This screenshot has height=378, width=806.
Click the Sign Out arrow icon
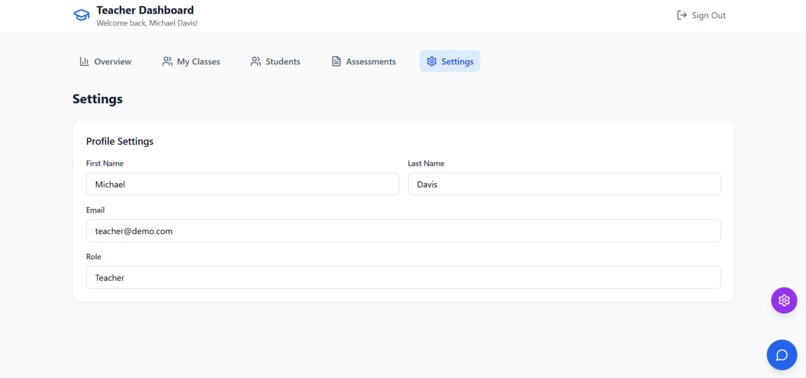(682, 15)
